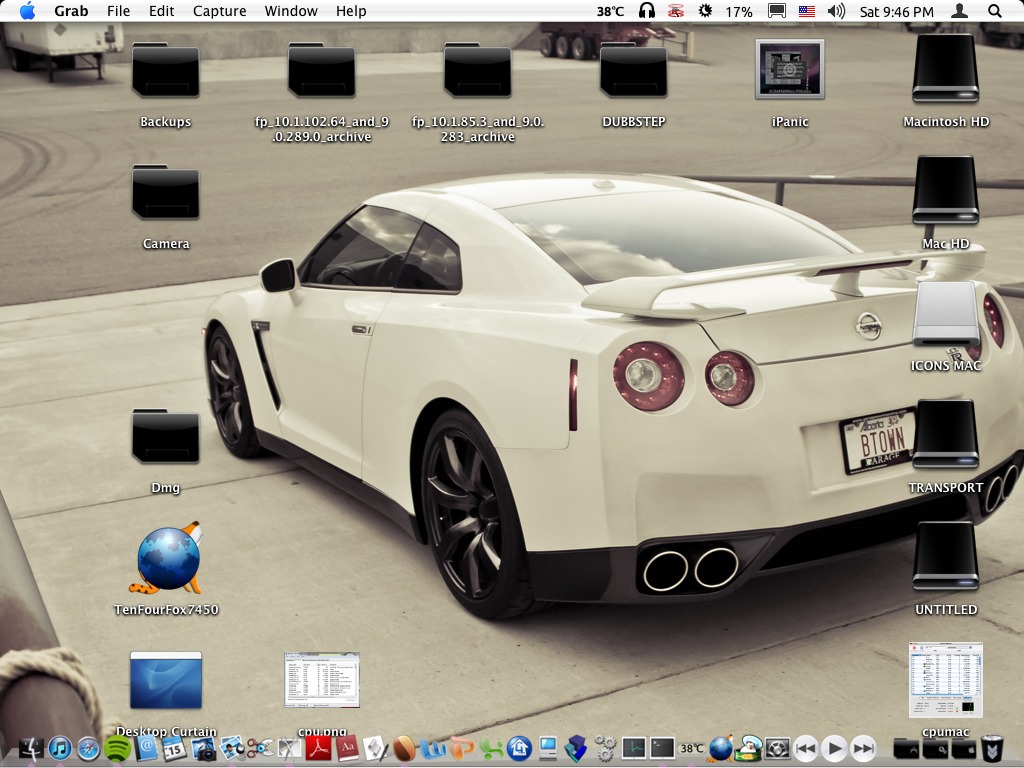Viewport: 1024px width, 768px height.
Task: Launch Microsoft PowerPoint from the Dock
Action: (x=462, y=748)
